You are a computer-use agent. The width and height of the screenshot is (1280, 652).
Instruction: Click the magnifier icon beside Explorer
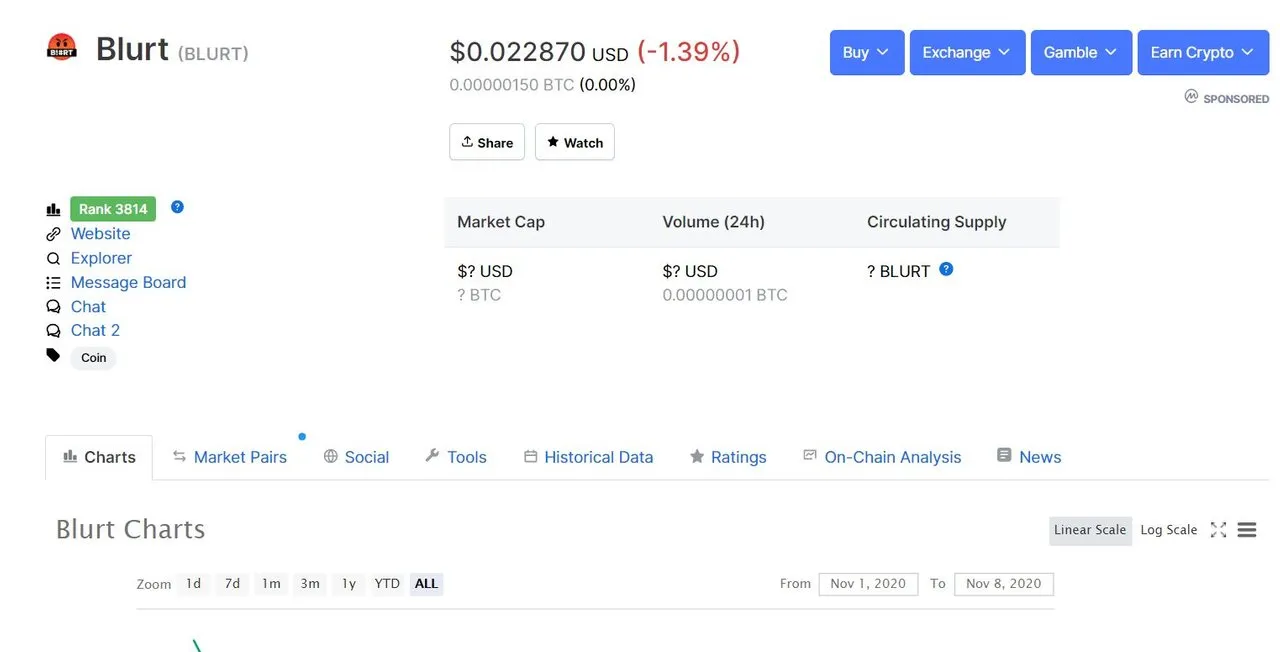(x=53, y=258)
